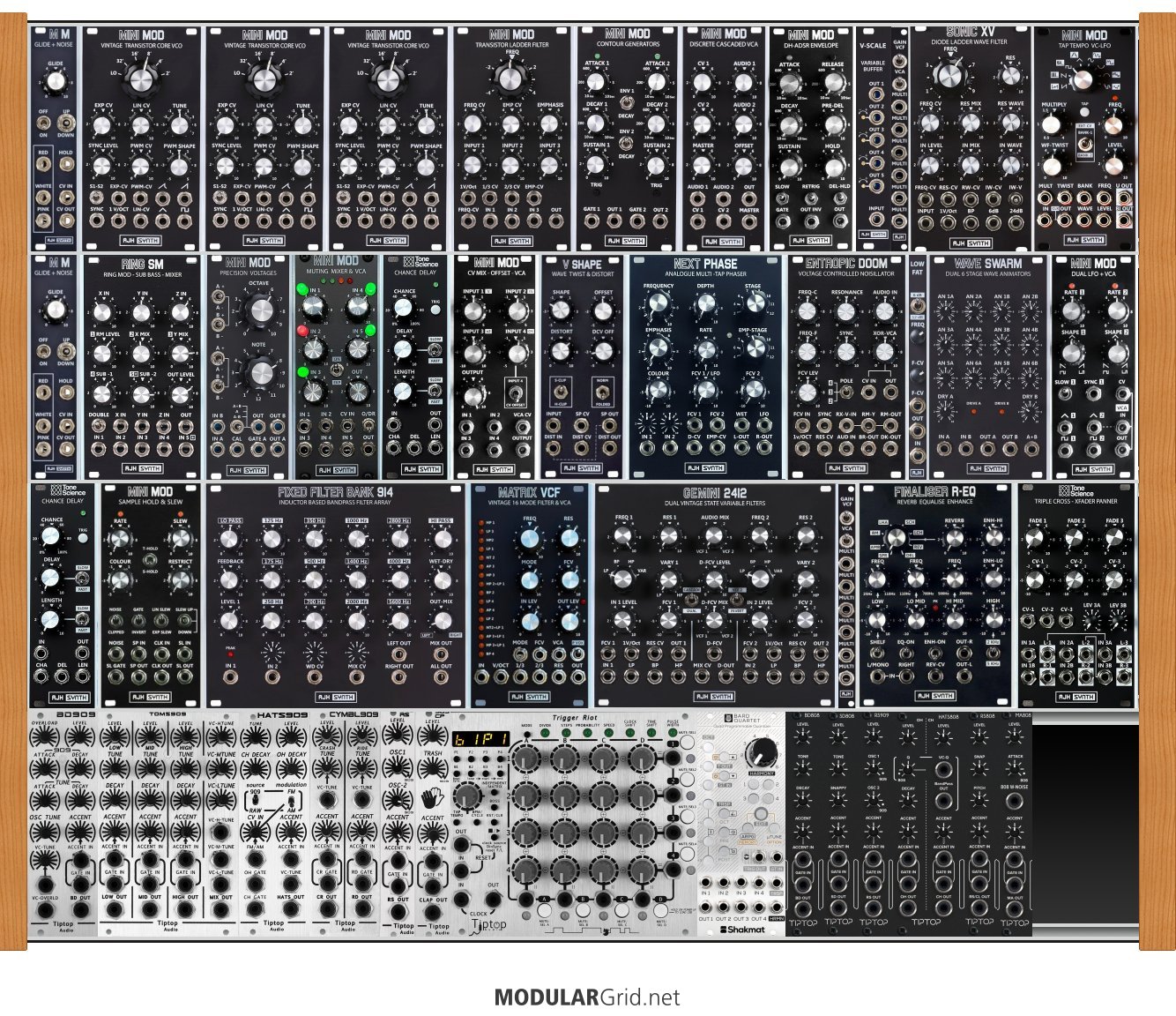Viewport: 1176px width, 1016px height.
Task: Click the WET jack on Next Phase
Action: tap(741, 425)
